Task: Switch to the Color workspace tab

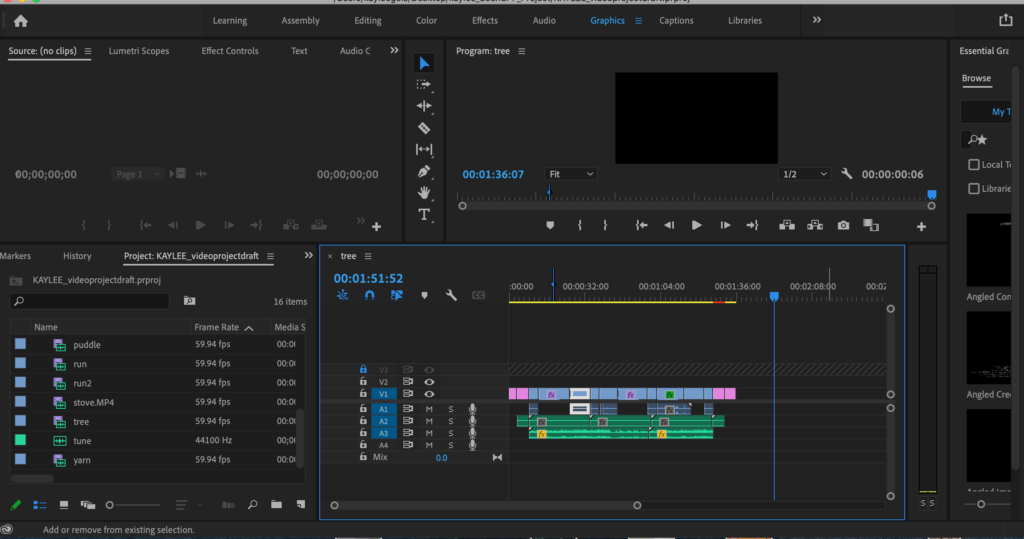Action: coord(426,20)
